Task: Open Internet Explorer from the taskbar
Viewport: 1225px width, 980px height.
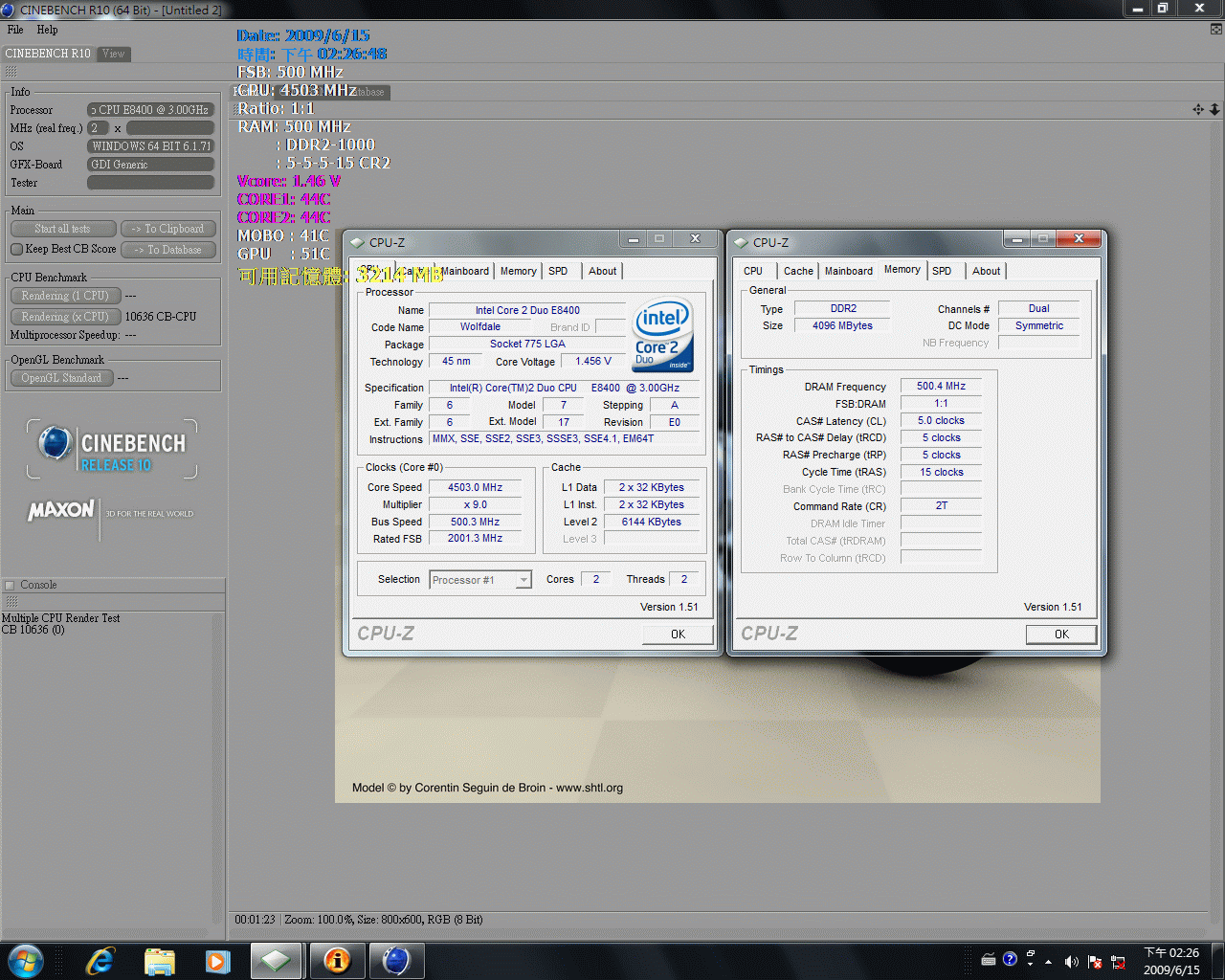Action: [x=100, y=960]
